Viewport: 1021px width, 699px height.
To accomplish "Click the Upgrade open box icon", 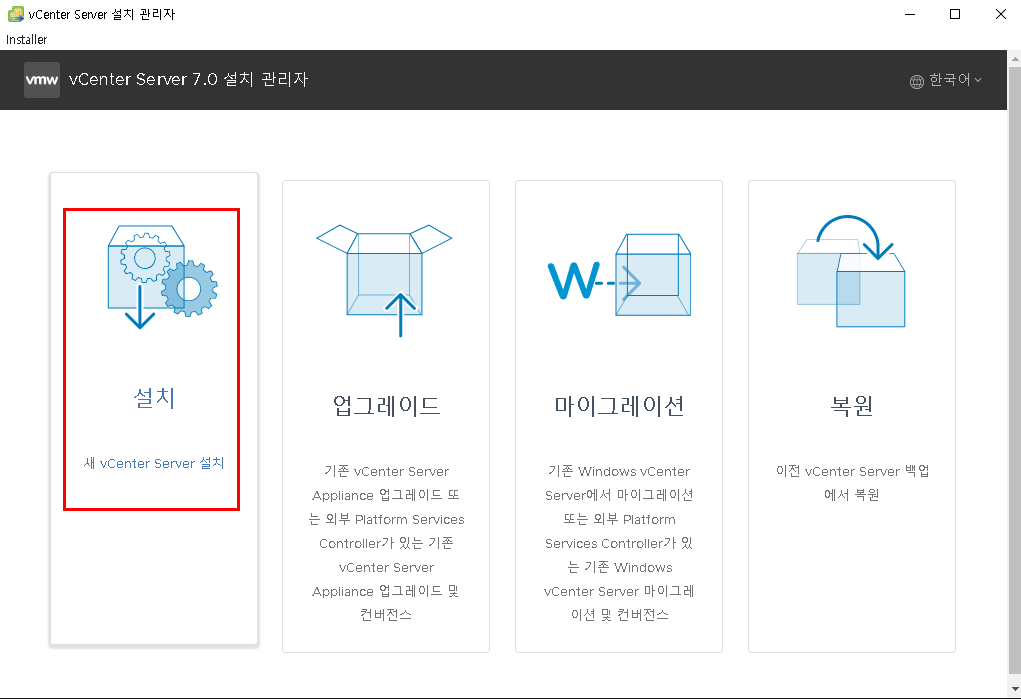I will click(x=384, y=281).
